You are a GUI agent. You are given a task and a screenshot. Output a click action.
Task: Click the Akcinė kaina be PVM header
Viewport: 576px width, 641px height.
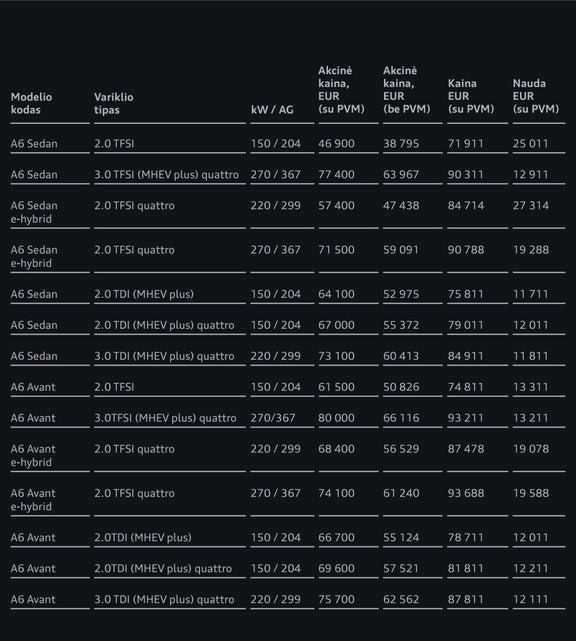(406, 90)
